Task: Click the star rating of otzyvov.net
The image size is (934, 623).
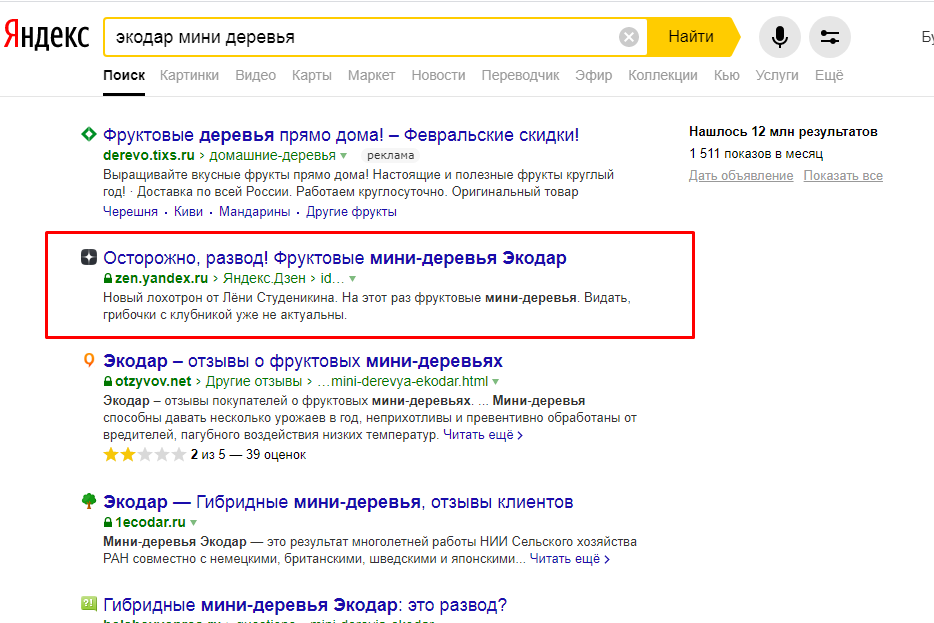Action: [x=145, y=455]
